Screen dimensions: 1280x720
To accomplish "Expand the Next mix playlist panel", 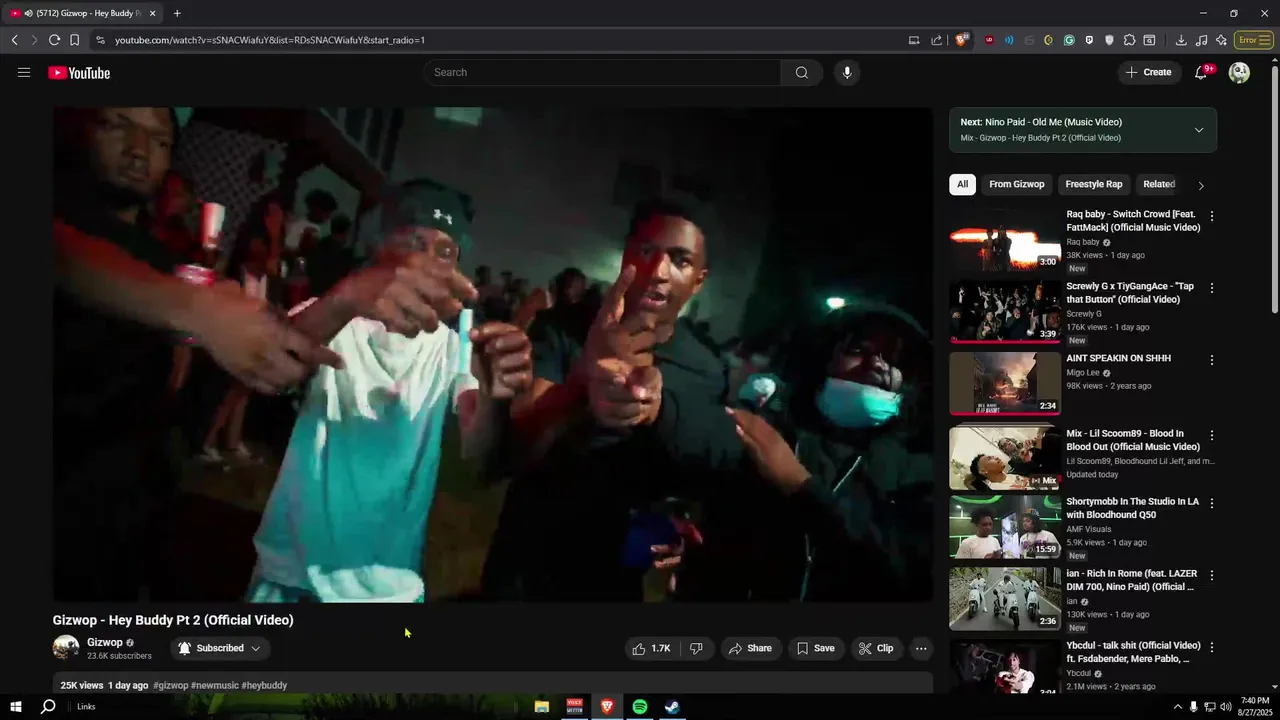I will point(1199,130).
